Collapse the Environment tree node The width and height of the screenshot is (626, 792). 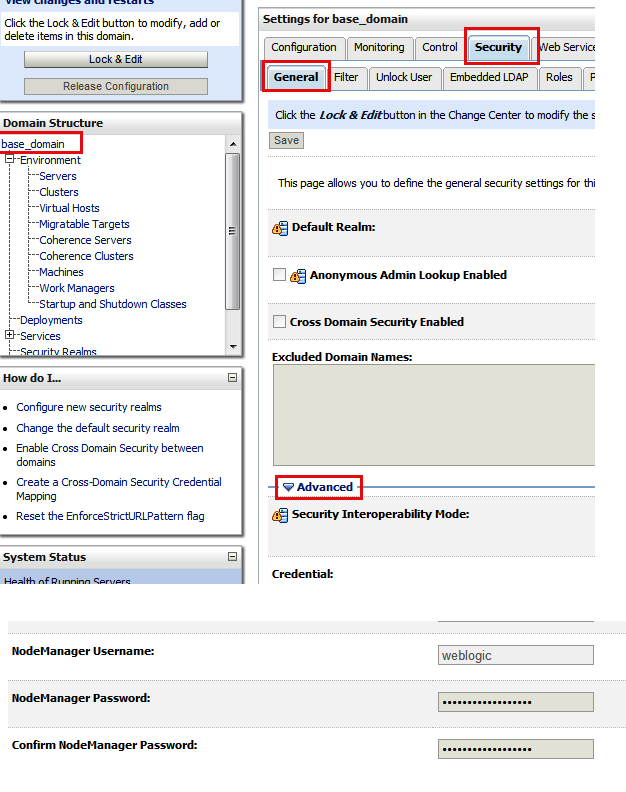pyautogui.click(x=9, y=159)
